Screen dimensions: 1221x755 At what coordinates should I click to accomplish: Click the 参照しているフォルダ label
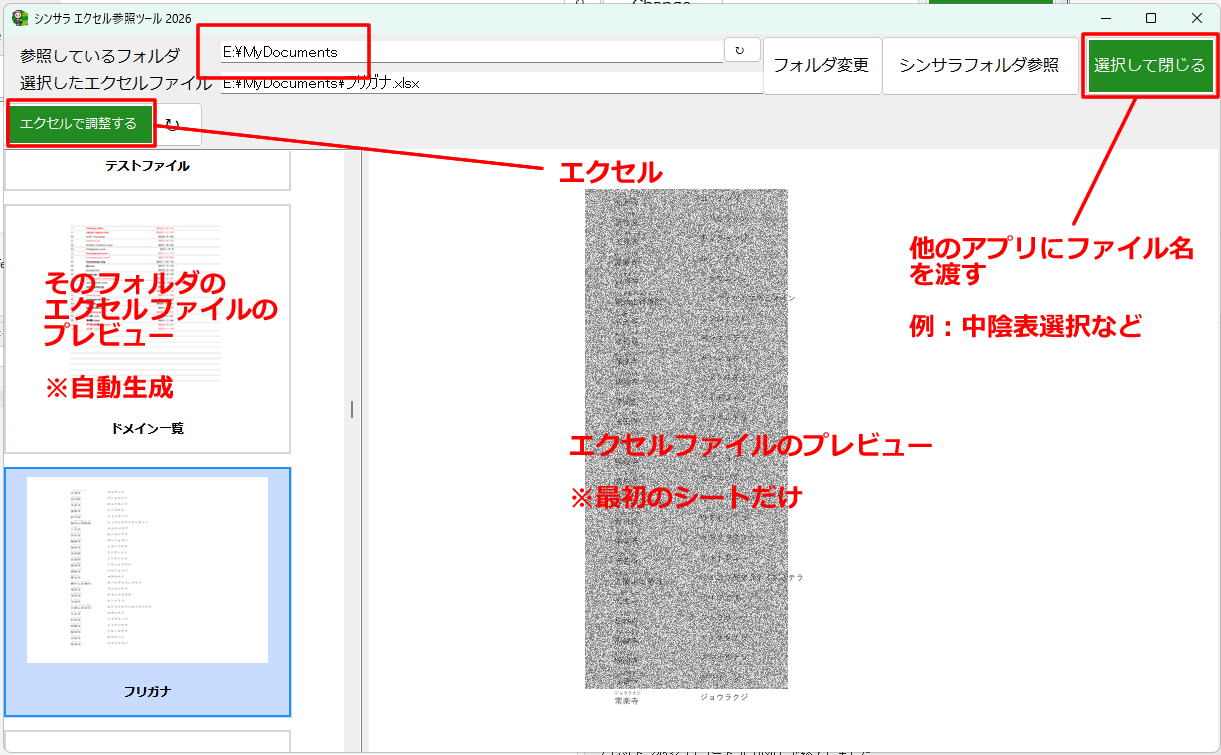(100, 56)
